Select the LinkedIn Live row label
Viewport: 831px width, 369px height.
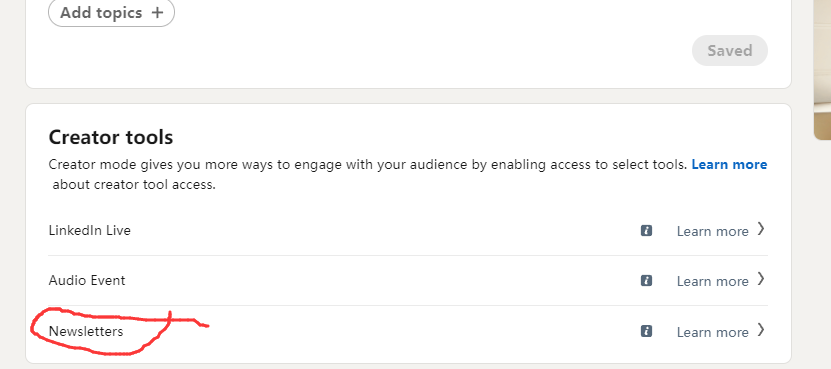[x=90, y=230]
